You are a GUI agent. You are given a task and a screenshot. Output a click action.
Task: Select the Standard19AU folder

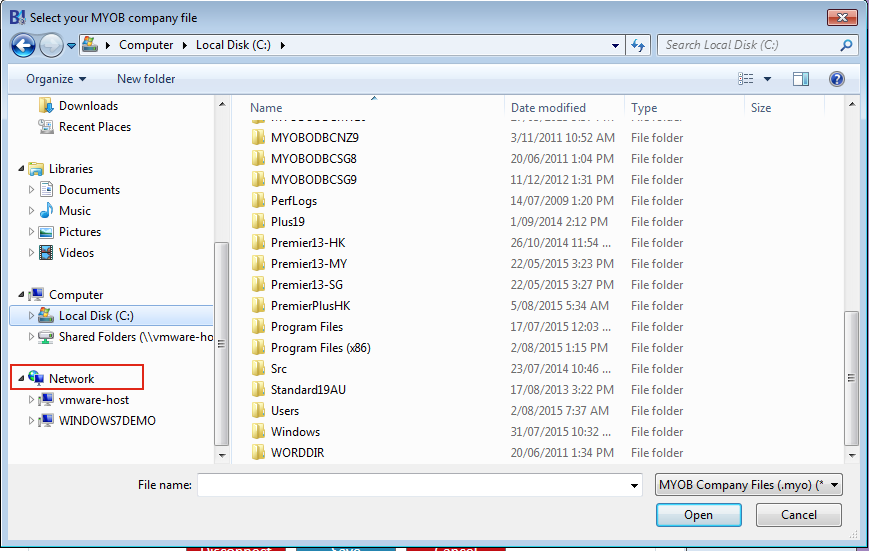tap(308, 390)
